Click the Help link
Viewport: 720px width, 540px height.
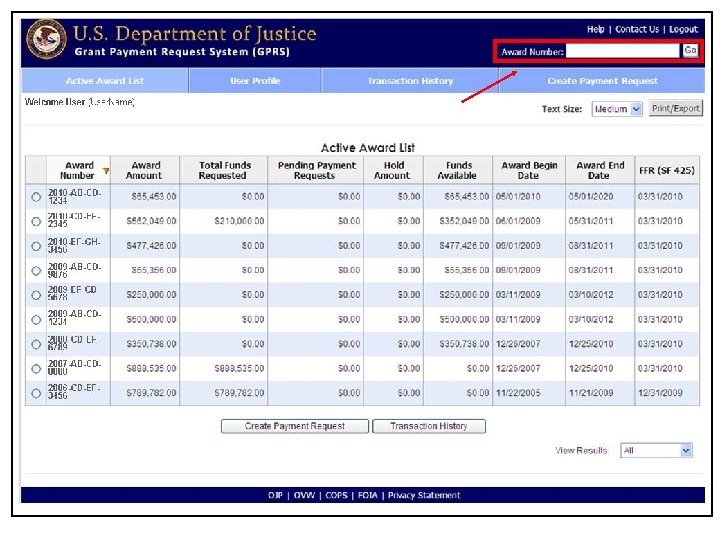(596, 29)
